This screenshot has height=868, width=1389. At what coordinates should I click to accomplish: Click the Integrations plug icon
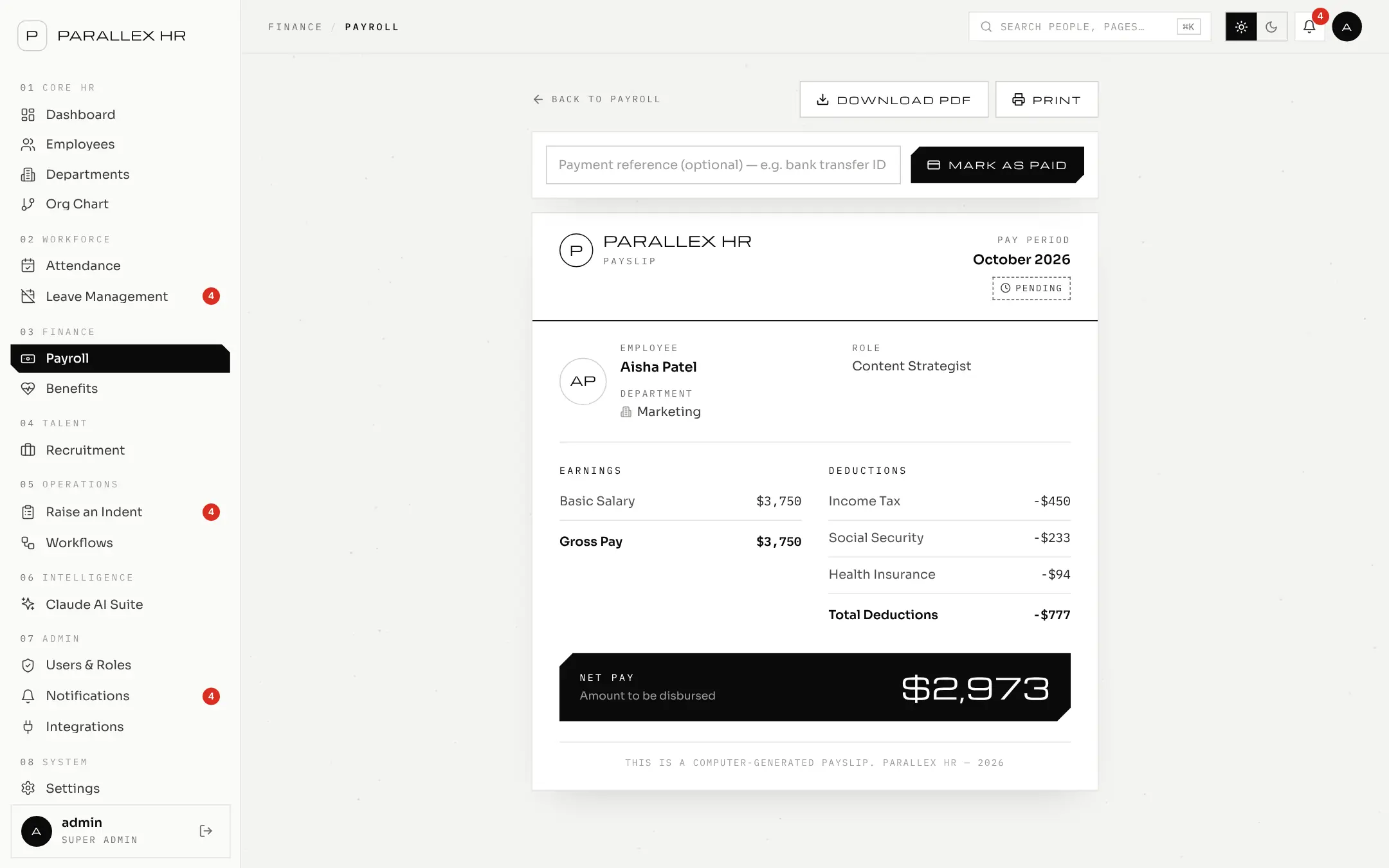[x=28, y=727]
